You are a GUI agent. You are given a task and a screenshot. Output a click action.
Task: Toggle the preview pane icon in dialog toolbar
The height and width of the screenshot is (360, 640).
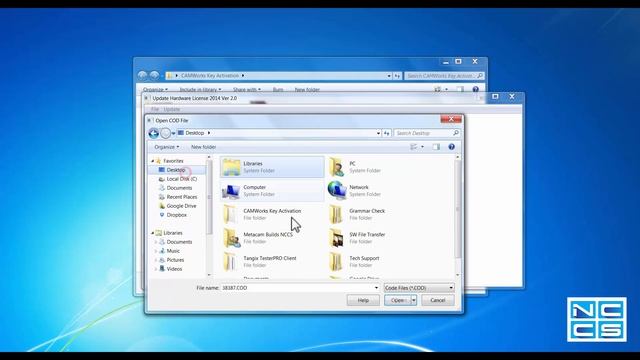pyautogui.click(x=436, y=147)
